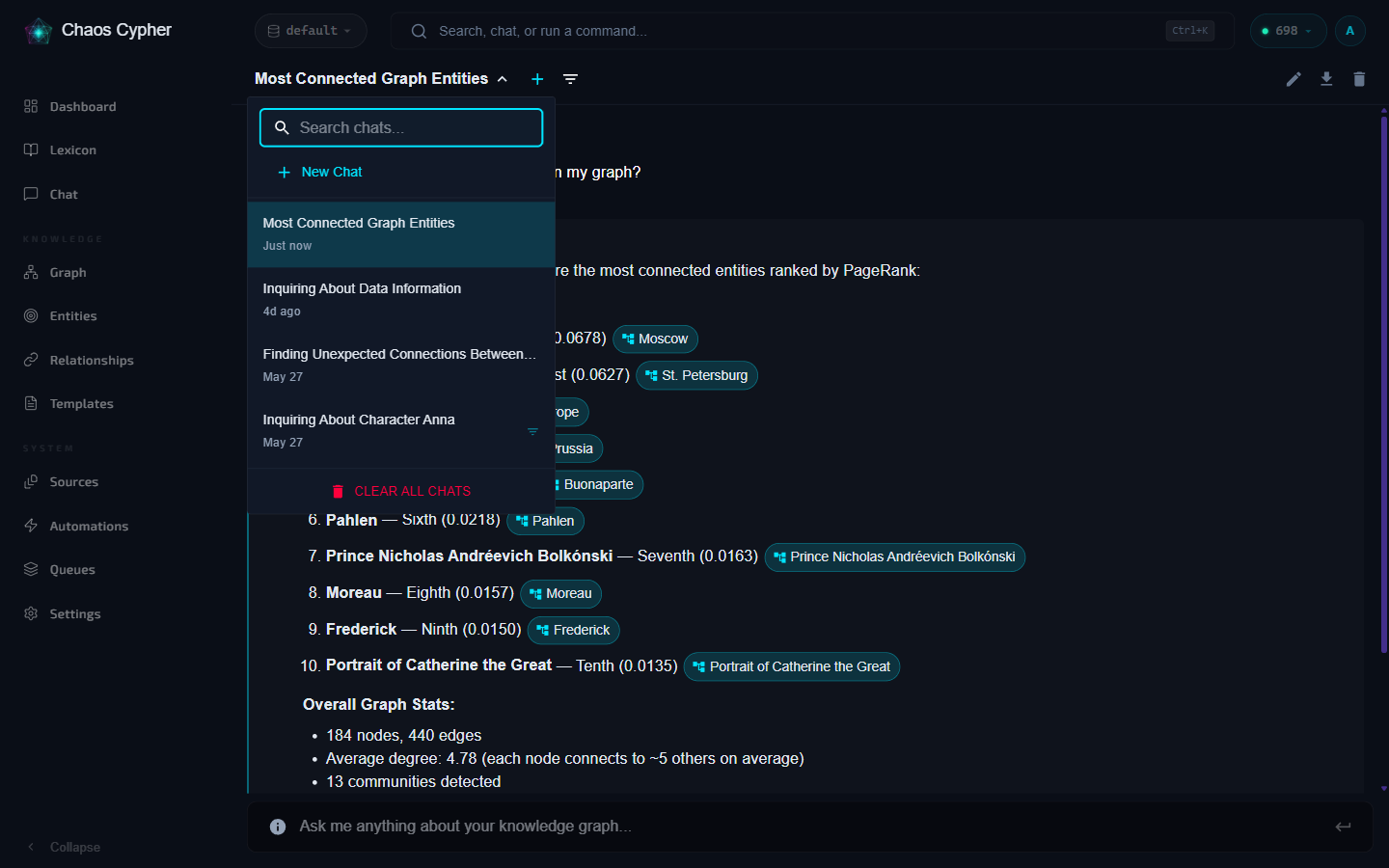Open the Pahlen entity chip
Viewport: 1389px width, 868px height.
click(x=545, y=521)
